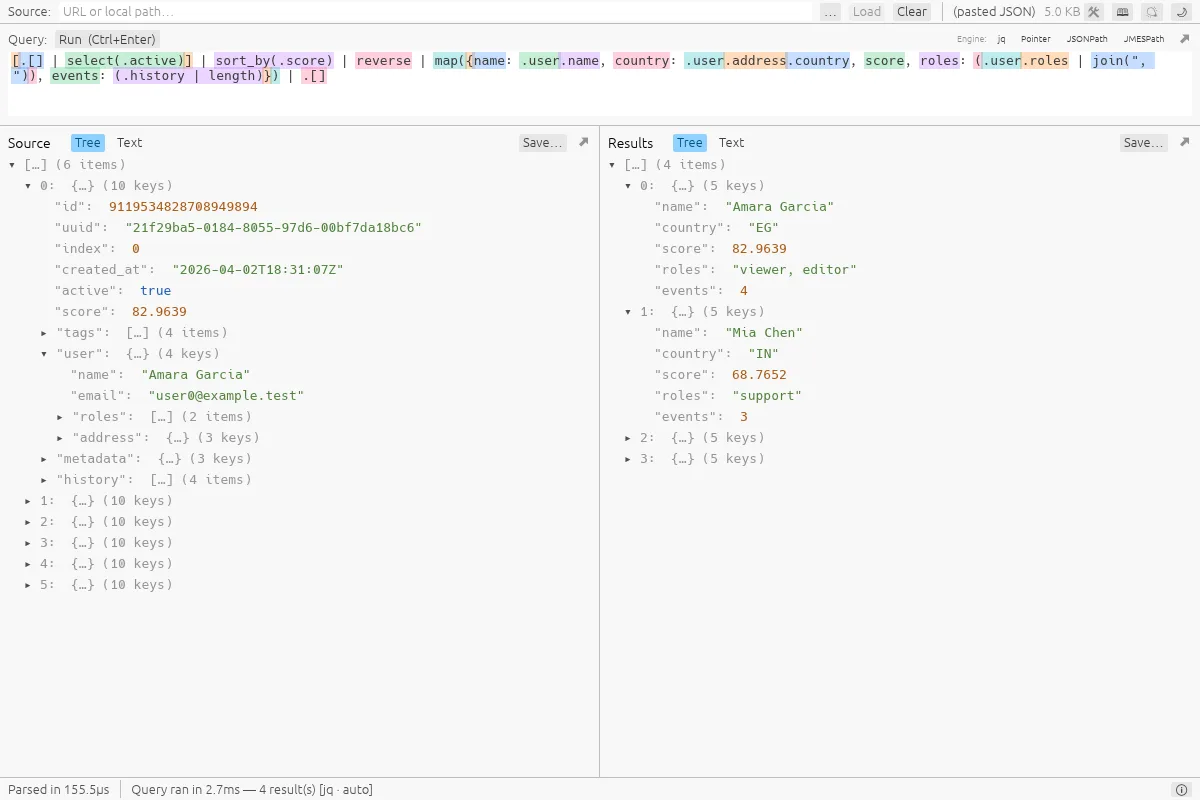Expand the "tags" array in Source
The image size is (1200, 800).
(x=44, y=333)
